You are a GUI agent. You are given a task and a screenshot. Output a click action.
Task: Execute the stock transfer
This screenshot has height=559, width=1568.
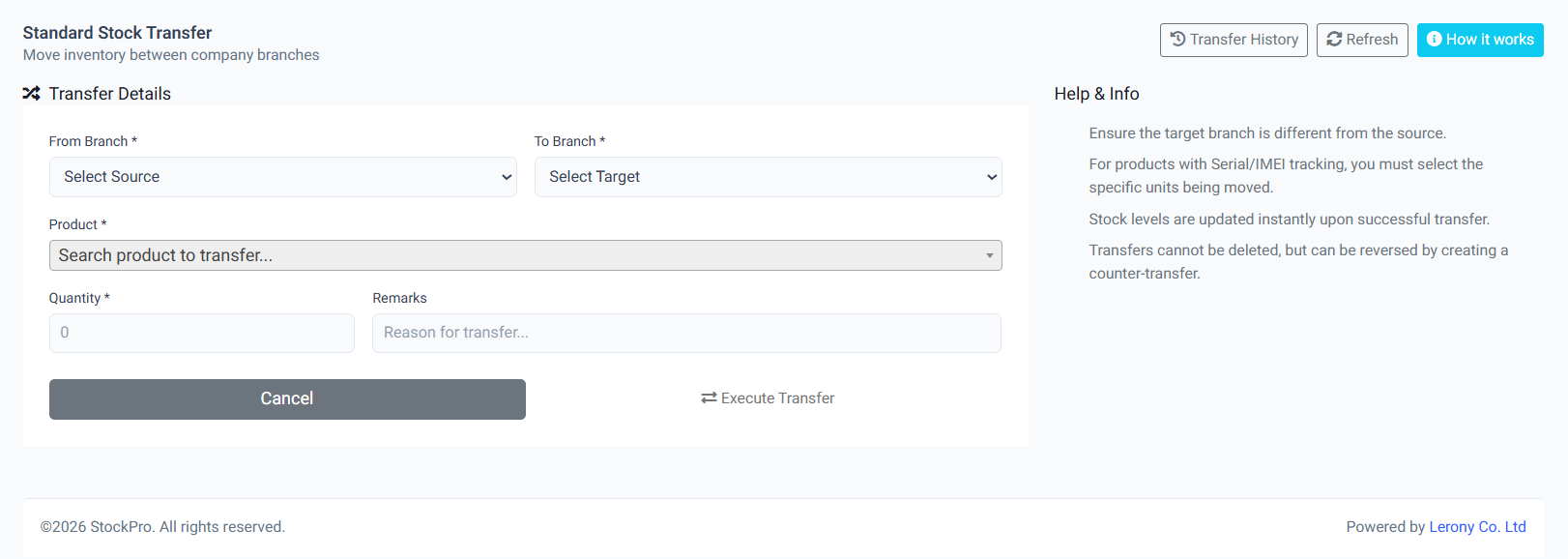click(x=768, y=398)
